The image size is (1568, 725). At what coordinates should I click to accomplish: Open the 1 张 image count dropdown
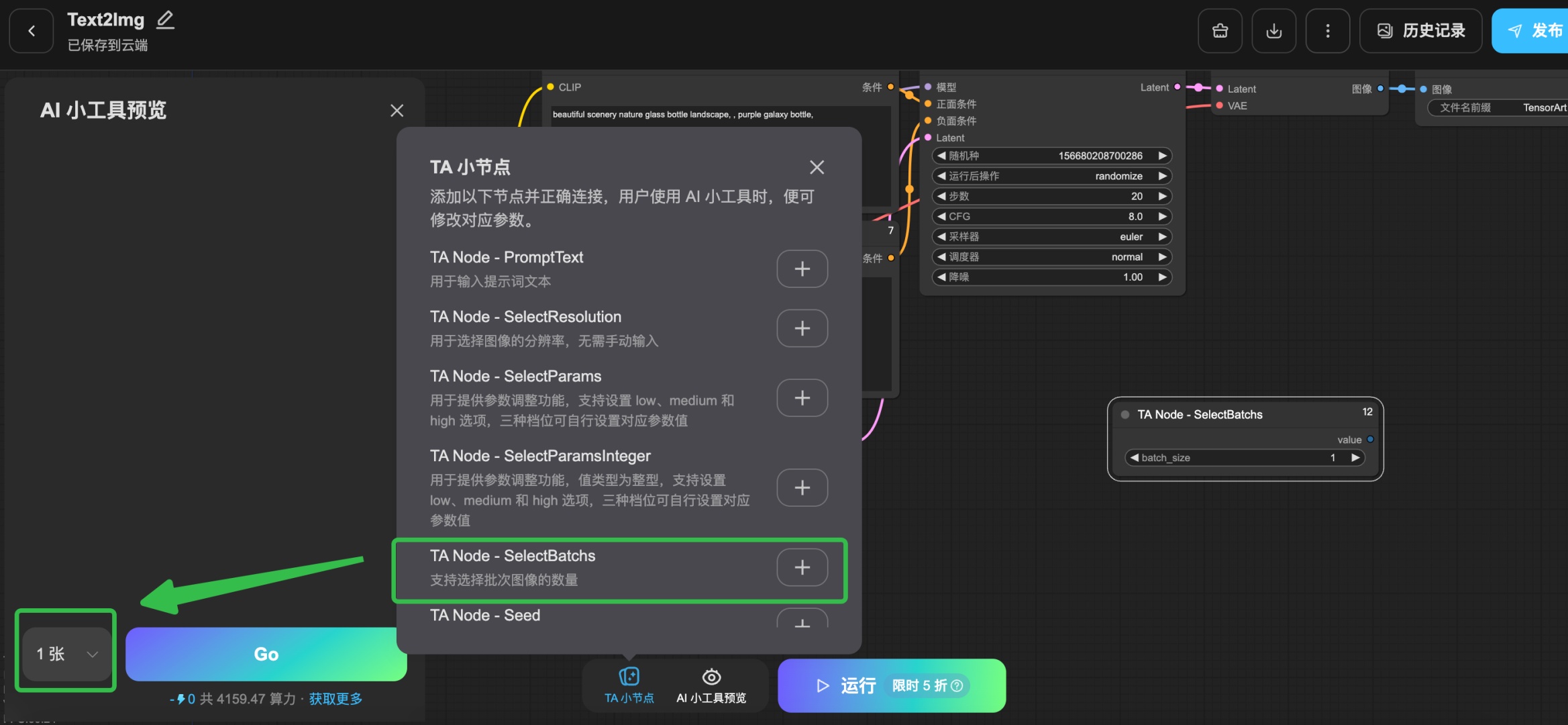pos(66,654)
